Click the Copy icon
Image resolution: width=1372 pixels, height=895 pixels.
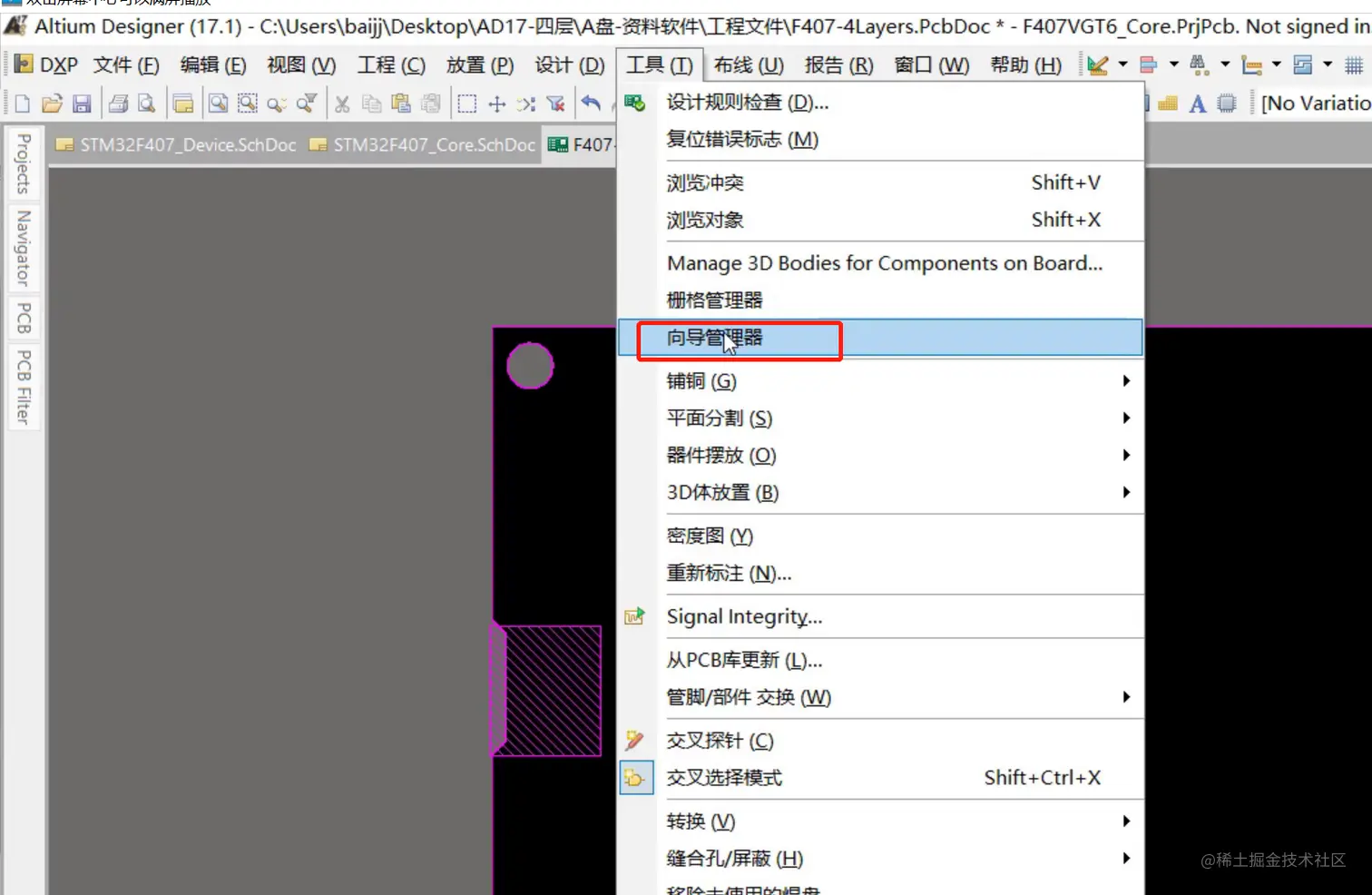[371, 104]
